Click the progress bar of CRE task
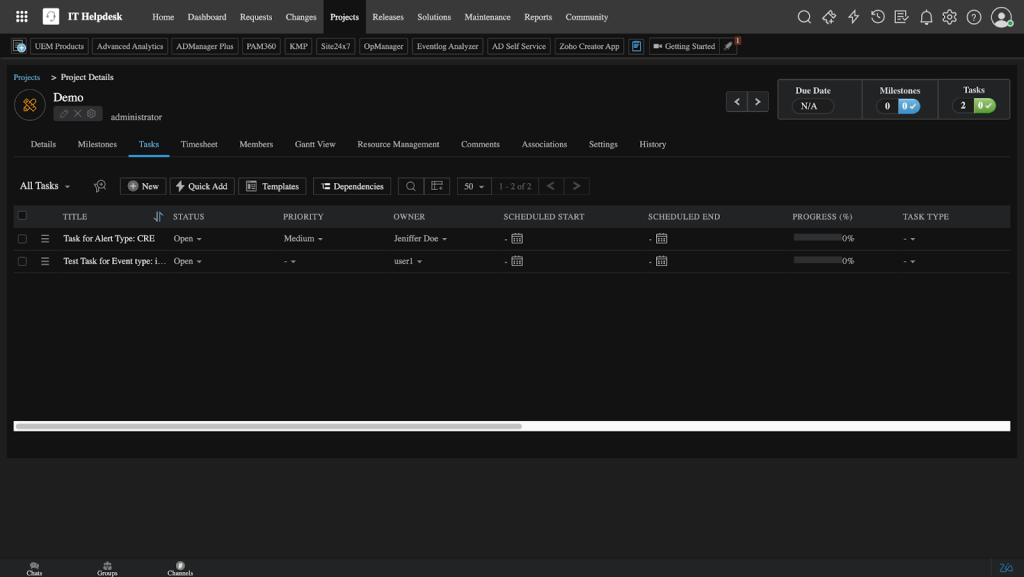 pyautogui.click(x=817, y=238)
